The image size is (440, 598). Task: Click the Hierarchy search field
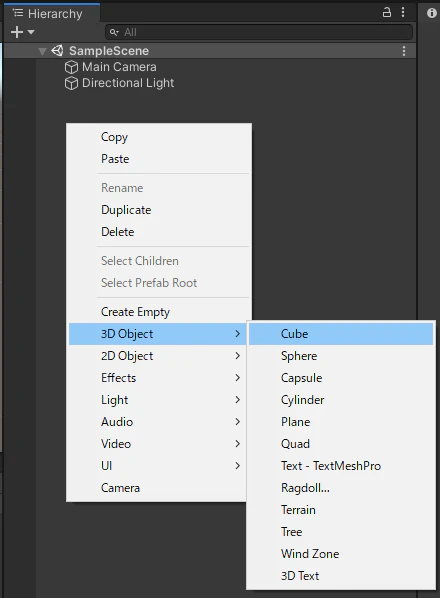point(259,32)
